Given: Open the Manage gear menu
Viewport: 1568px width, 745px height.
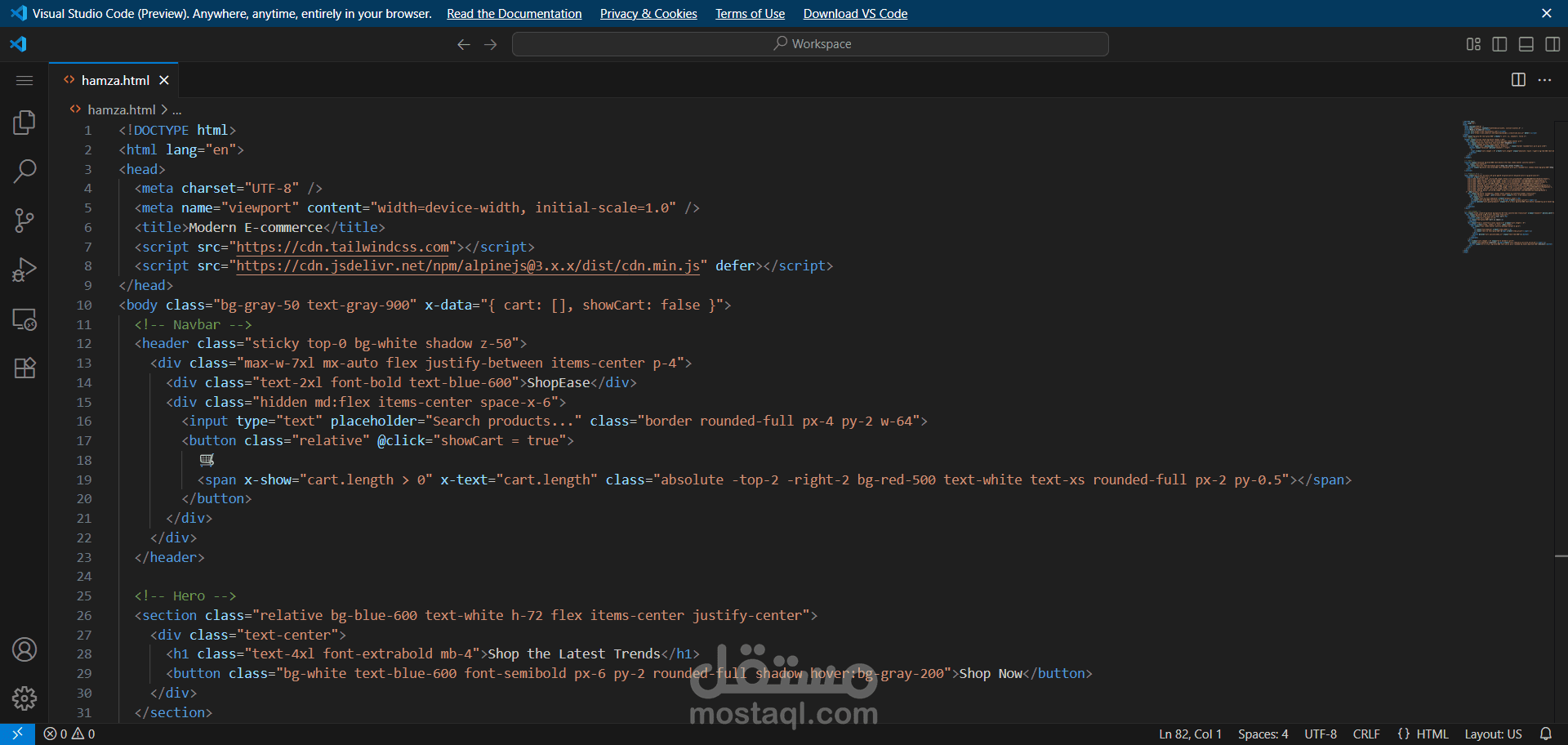Looking at the screenshot, I should click(x=24, y=698).
